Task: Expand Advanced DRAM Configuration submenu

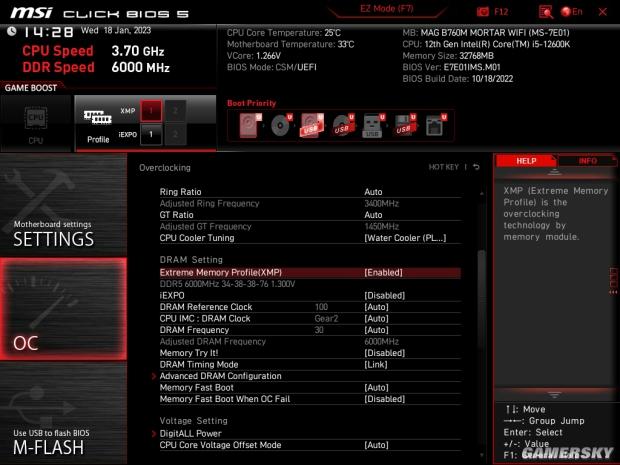Action: 220,376
